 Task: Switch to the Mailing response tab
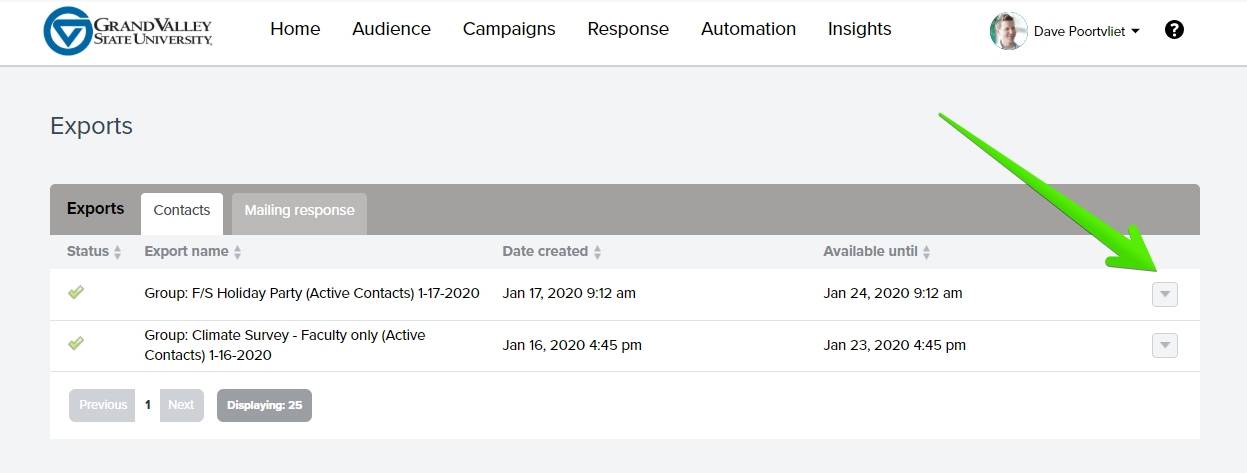pos(299,211)
